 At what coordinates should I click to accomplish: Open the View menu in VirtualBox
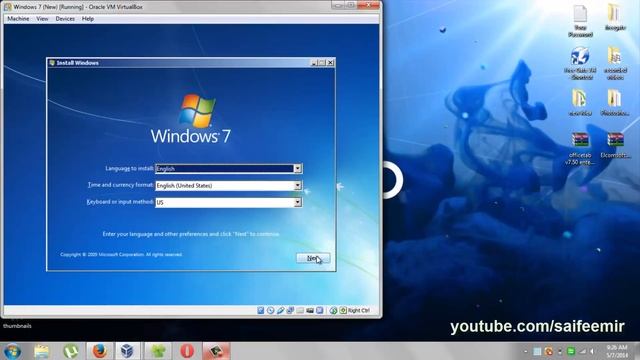(x=42, y=19)
